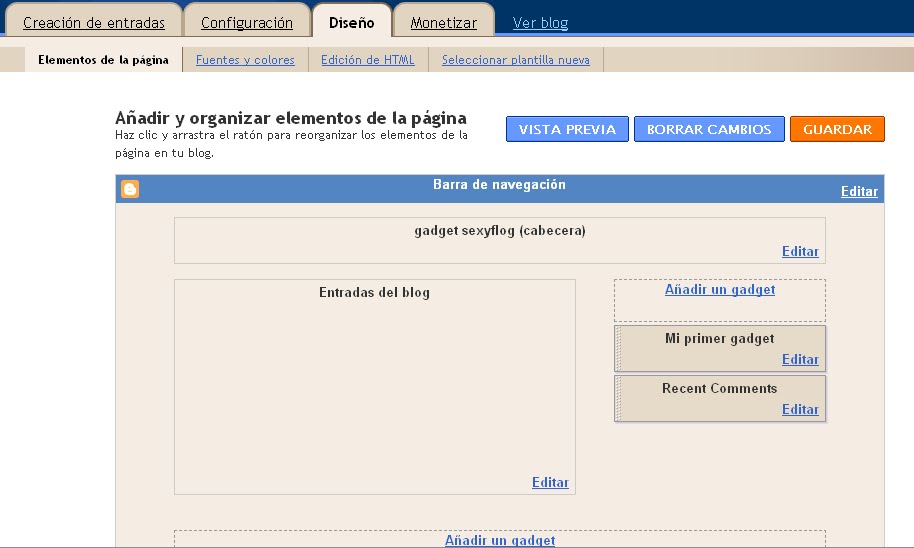This screenshot has width=914, height=548.
Task: Edit the Recent Comments widget
Action: 800,409
